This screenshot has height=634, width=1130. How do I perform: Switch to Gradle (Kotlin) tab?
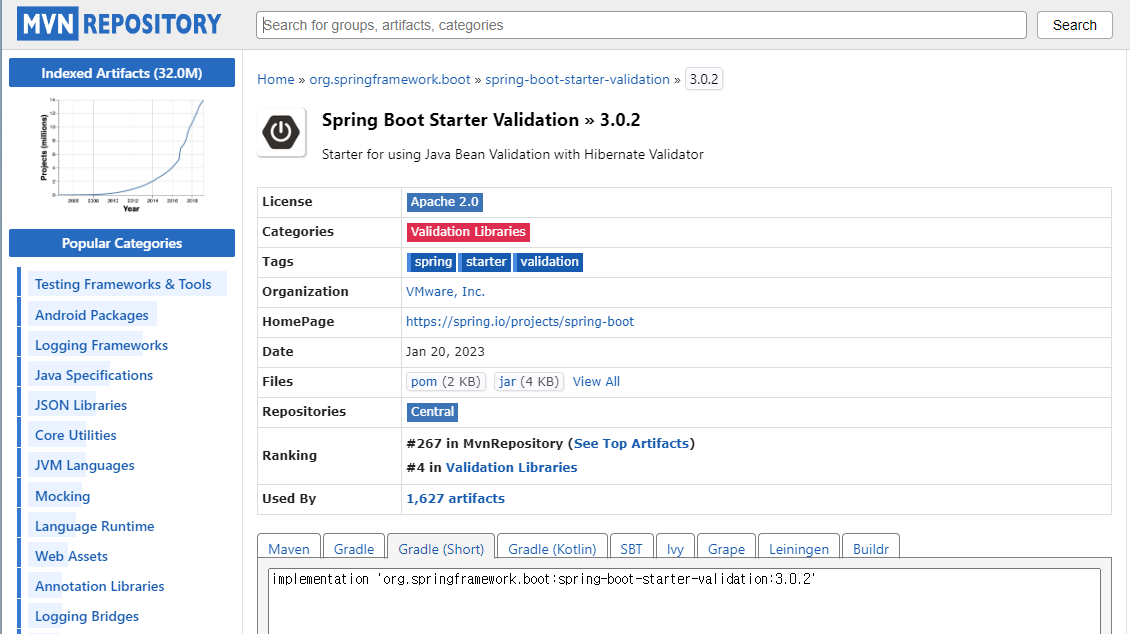[552, 548]
